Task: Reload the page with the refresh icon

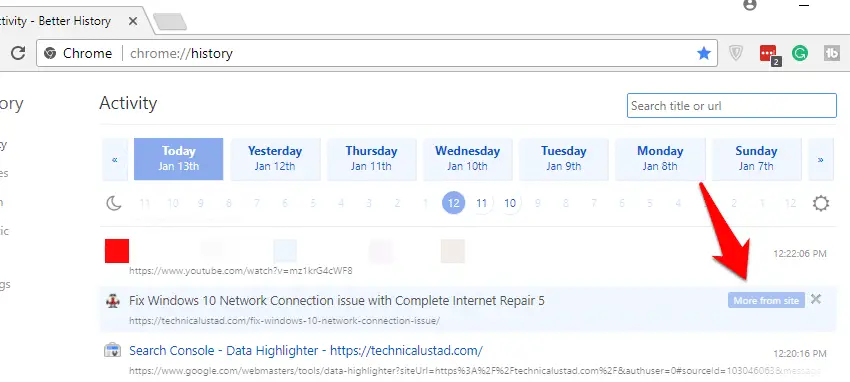Action: click(x=18, y=53)
